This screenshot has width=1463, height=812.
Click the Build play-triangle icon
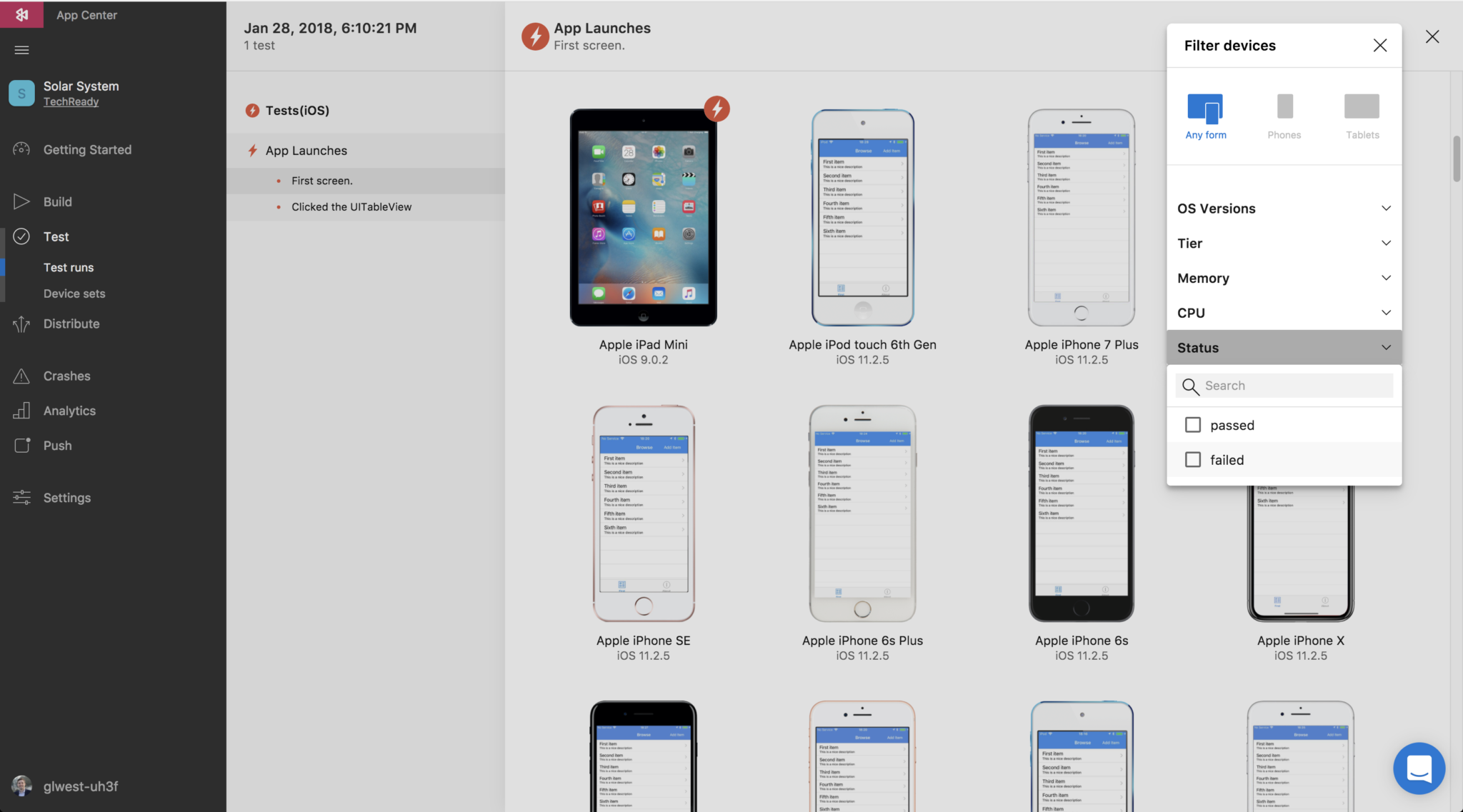coord(21,201)
